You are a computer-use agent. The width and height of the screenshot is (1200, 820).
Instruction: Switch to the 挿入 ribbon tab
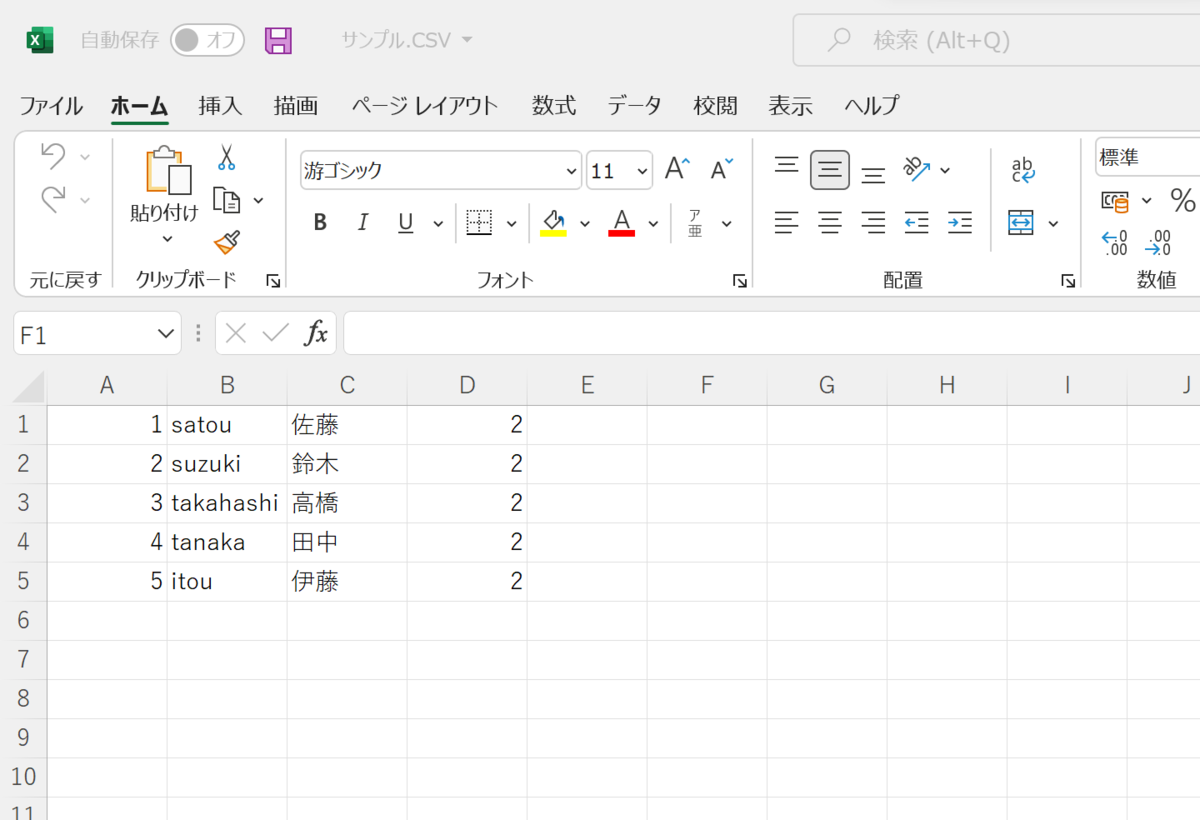(219, 105)
